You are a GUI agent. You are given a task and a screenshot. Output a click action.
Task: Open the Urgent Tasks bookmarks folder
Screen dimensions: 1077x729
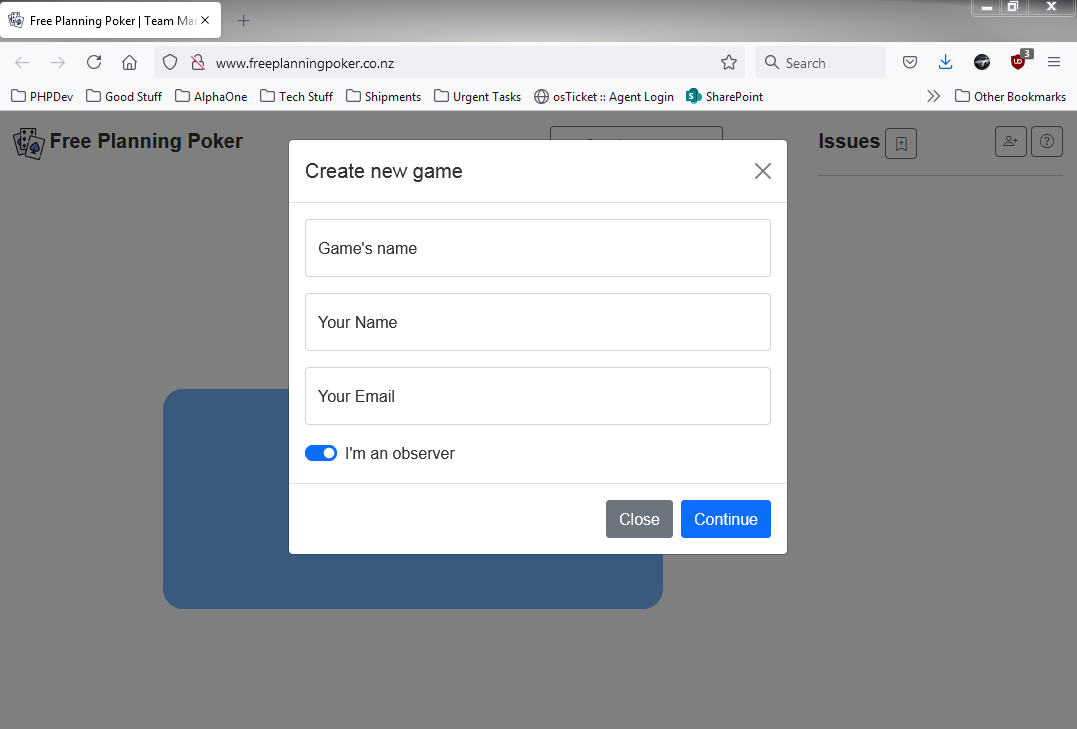point(477,97)
